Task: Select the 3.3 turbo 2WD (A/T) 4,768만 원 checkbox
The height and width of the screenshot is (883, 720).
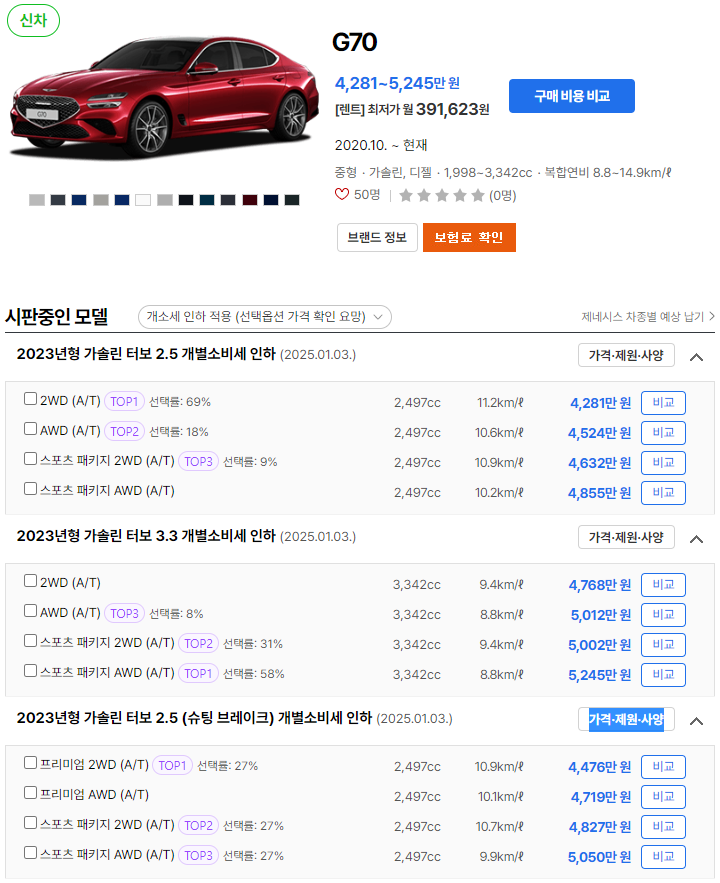Action: click(x=30, y=581)
